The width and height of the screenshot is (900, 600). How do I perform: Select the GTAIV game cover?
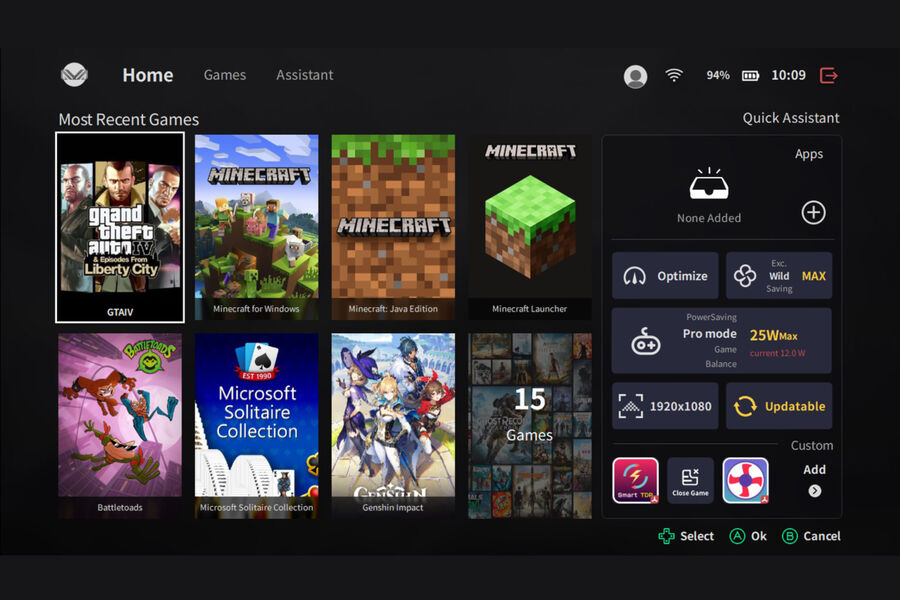point(120,227)
